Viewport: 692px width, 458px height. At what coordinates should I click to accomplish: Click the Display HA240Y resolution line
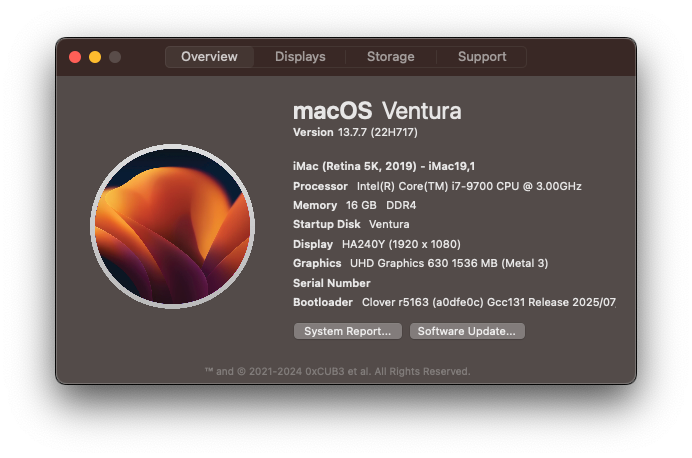point(377,244)
